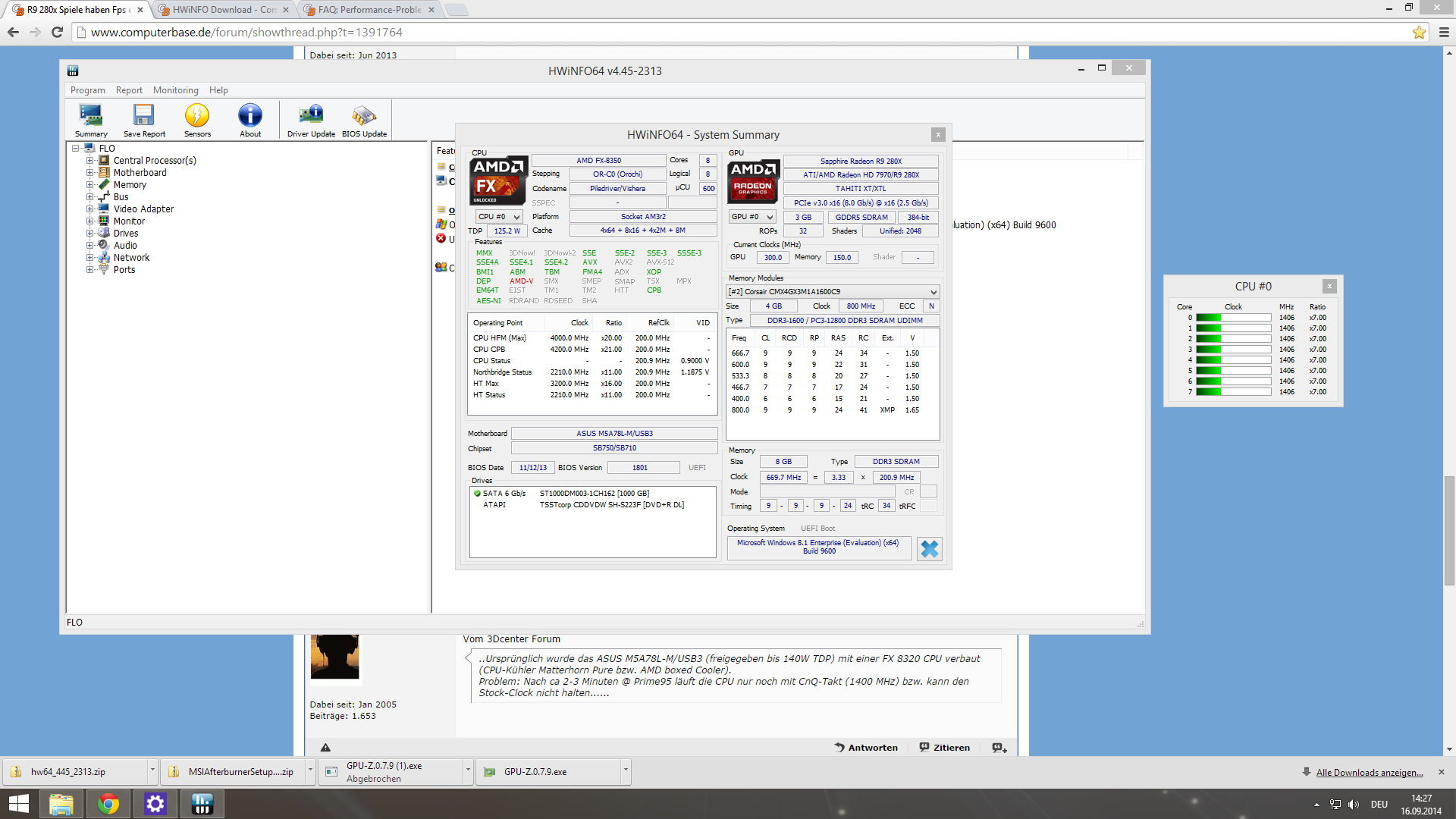
Task: Click the BIOS Update chip icon
Action: [x=364, y=115]
